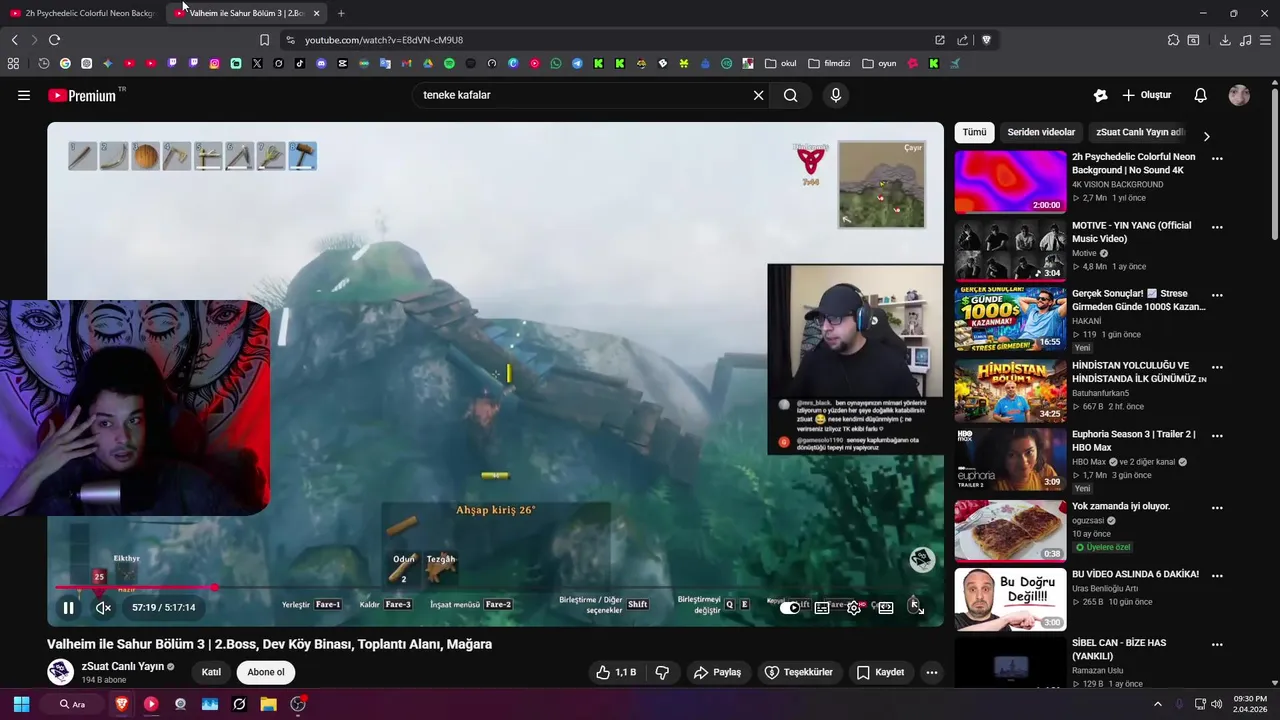This screenshot has height=720, width=1280.
Task: Like the video with 1,1 B
Action: [616, 672]
